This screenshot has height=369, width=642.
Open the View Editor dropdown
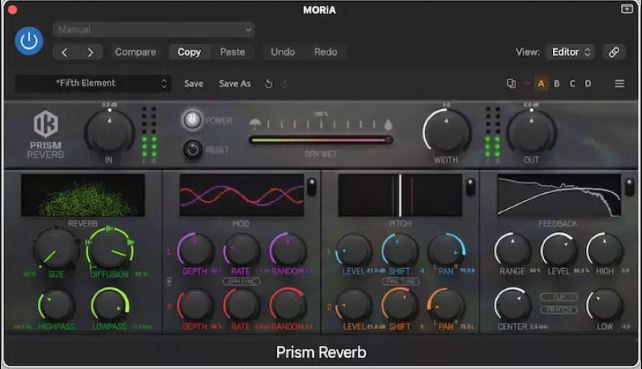(x=571, y=52)
